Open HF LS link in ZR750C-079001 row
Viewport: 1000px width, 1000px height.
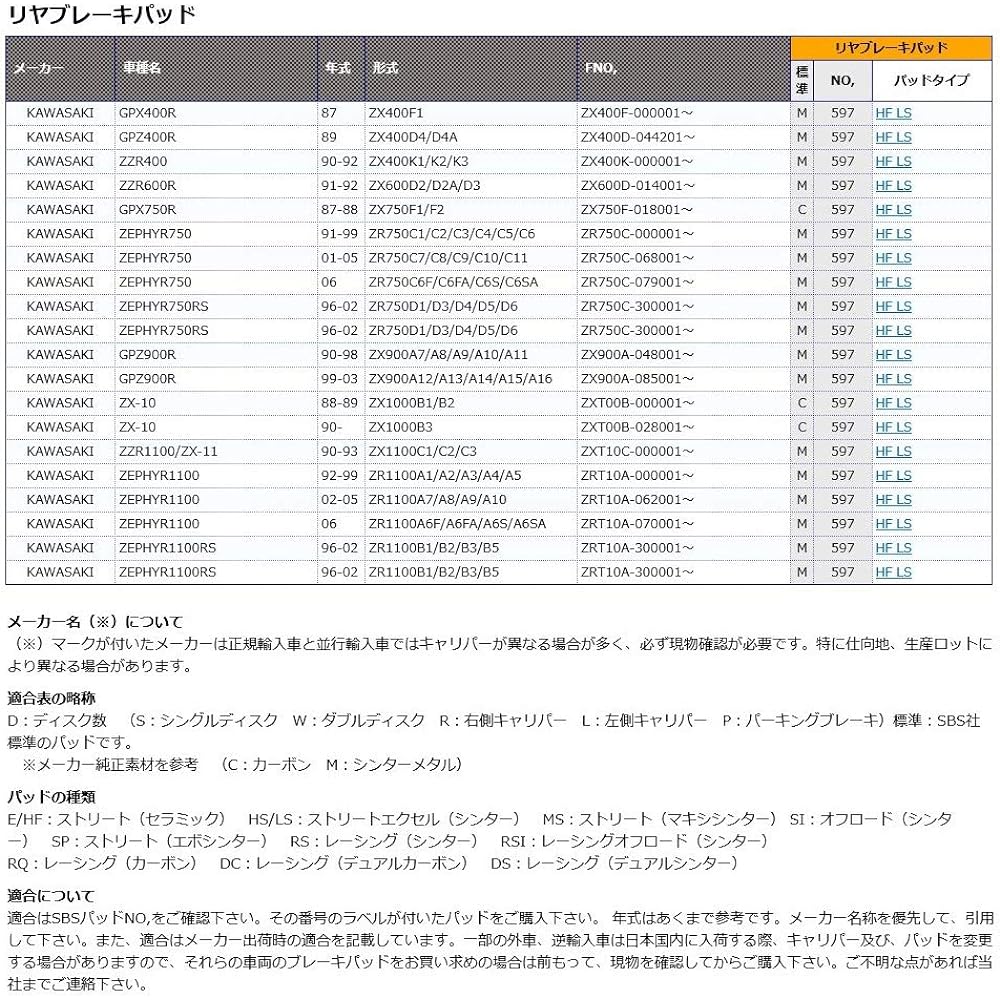click(x=893, y=283)
